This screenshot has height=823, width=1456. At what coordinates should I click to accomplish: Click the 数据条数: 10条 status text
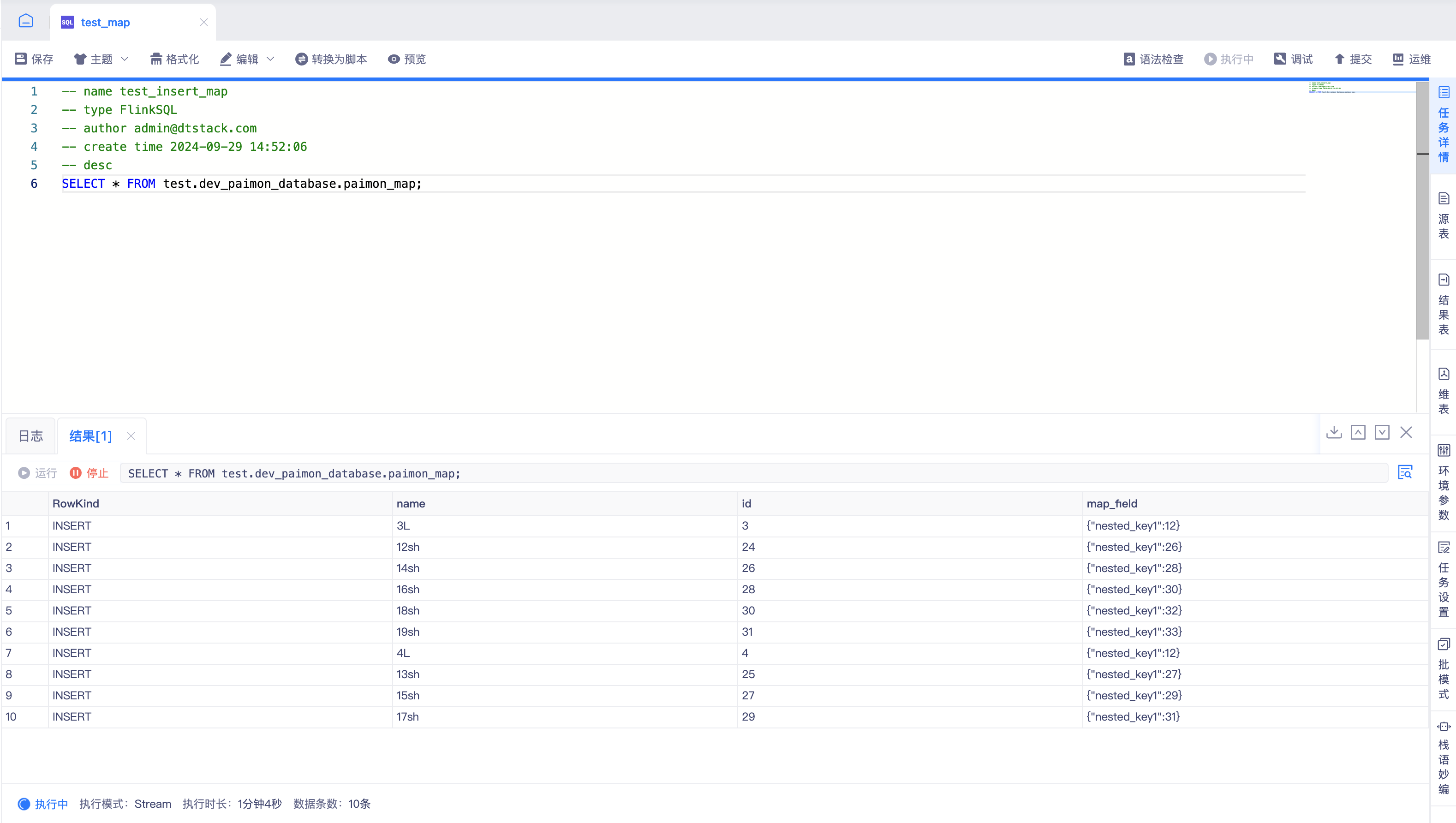(332, 804)
